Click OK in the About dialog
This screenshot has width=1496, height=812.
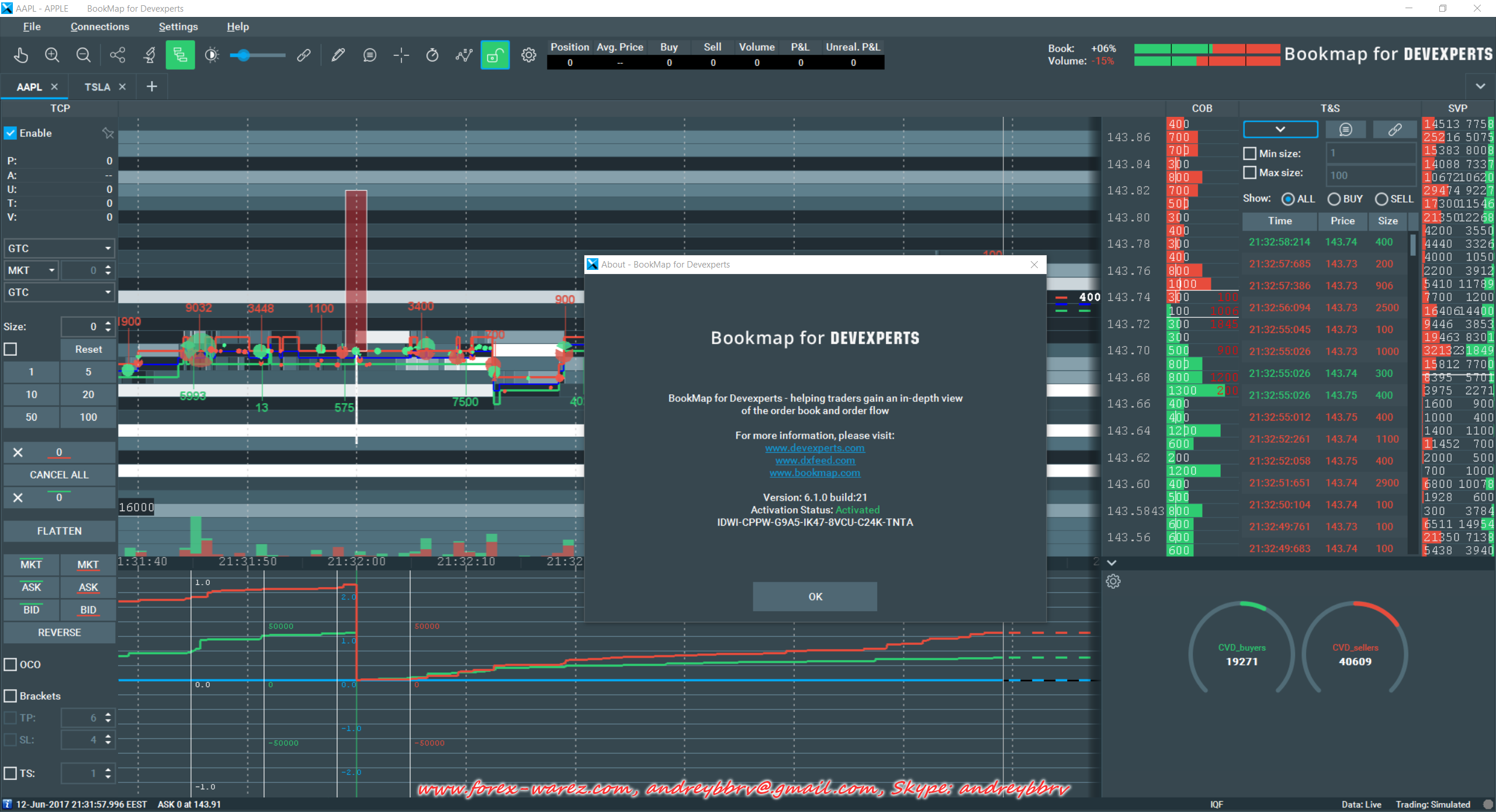(815, 596)
